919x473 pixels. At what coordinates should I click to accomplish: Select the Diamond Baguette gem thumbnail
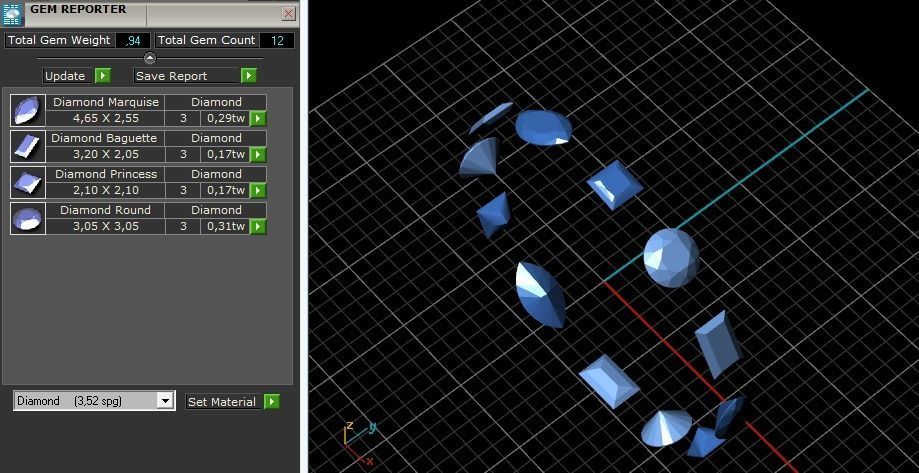pos(28,147)
